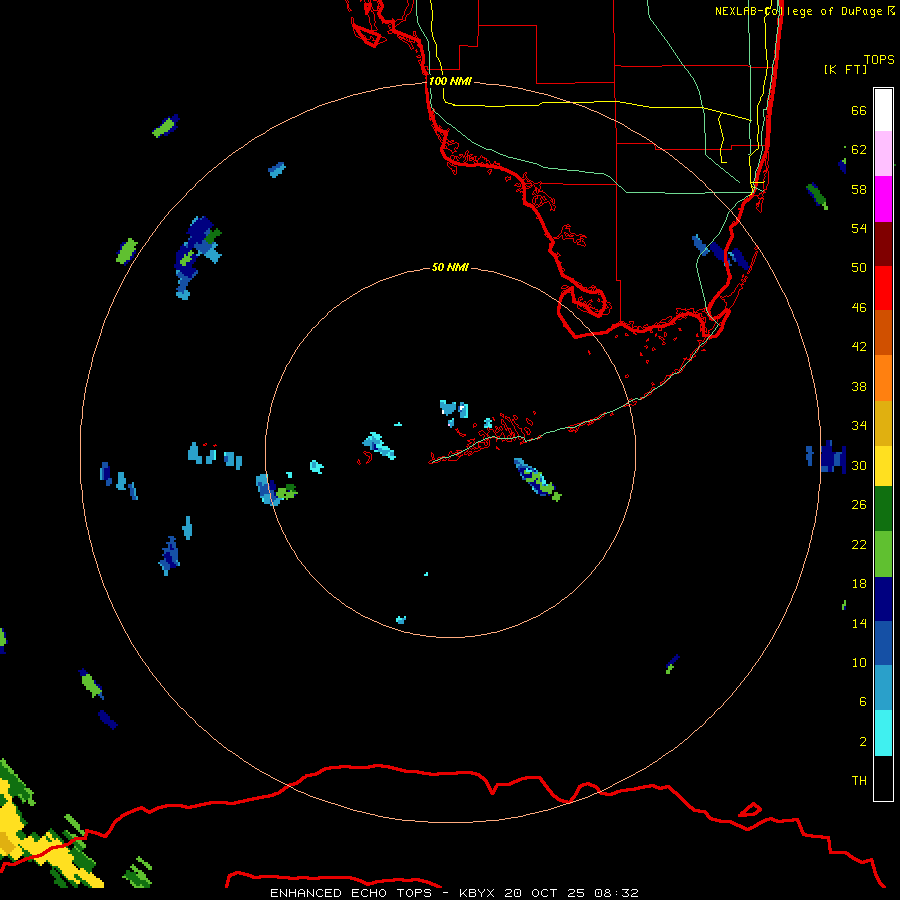Click the medium blue legend swatch
Image resolution: width=900 pixels, height=900 pixels.
point(883,643)
